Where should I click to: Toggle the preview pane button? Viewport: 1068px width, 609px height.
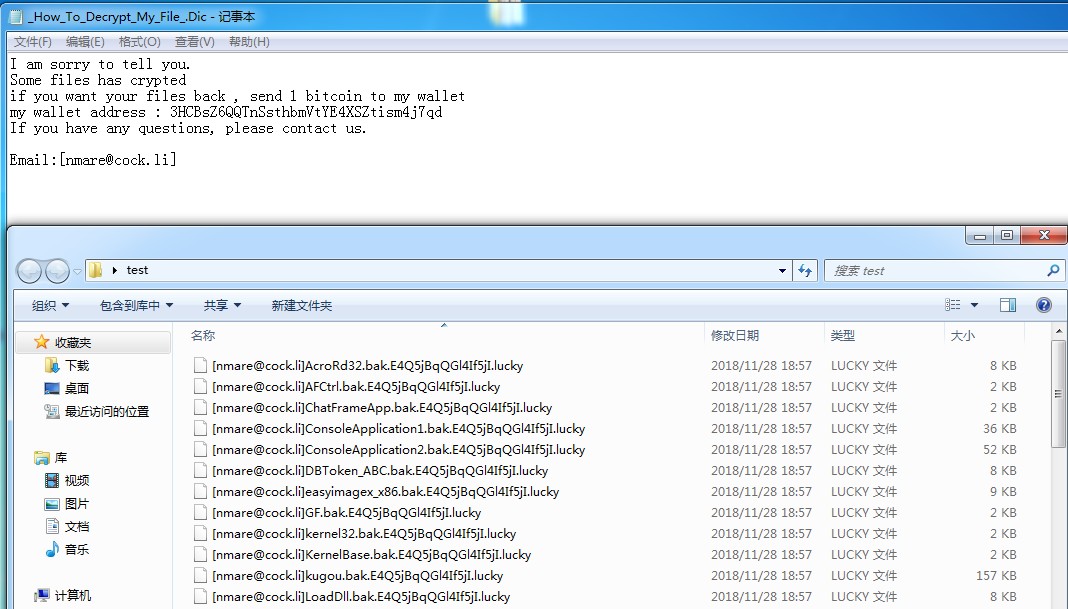1008,304
